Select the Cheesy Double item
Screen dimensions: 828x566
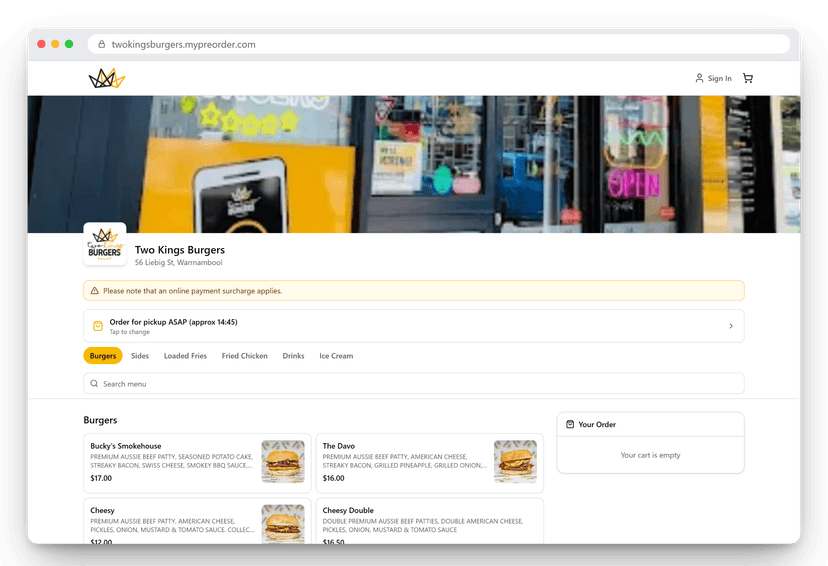coord(430,521)
